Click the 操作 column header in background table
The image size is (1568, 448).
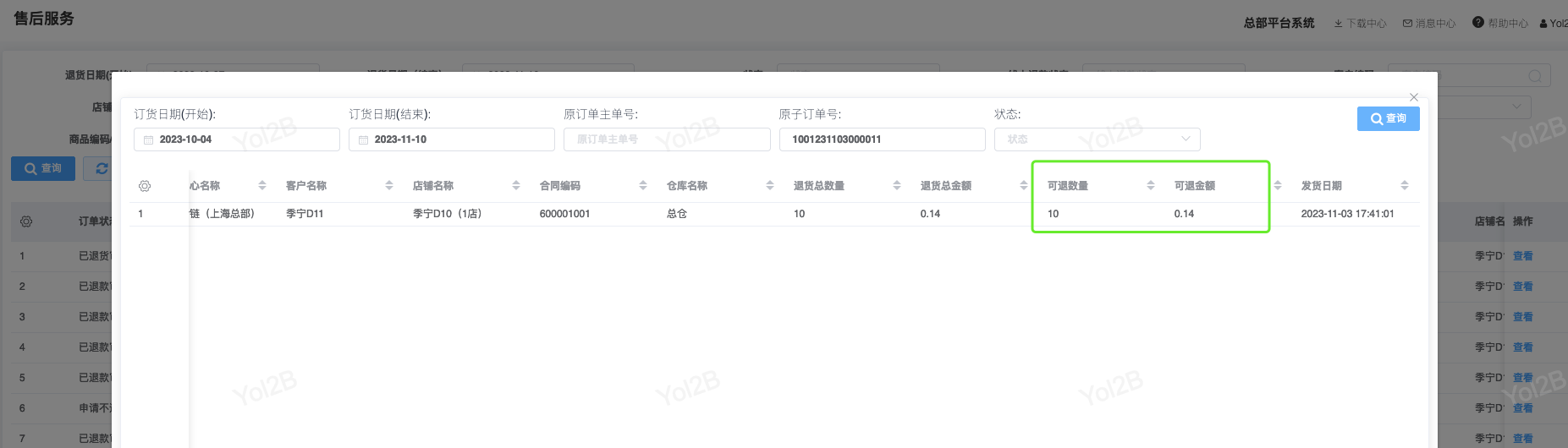pos(1523,221)
